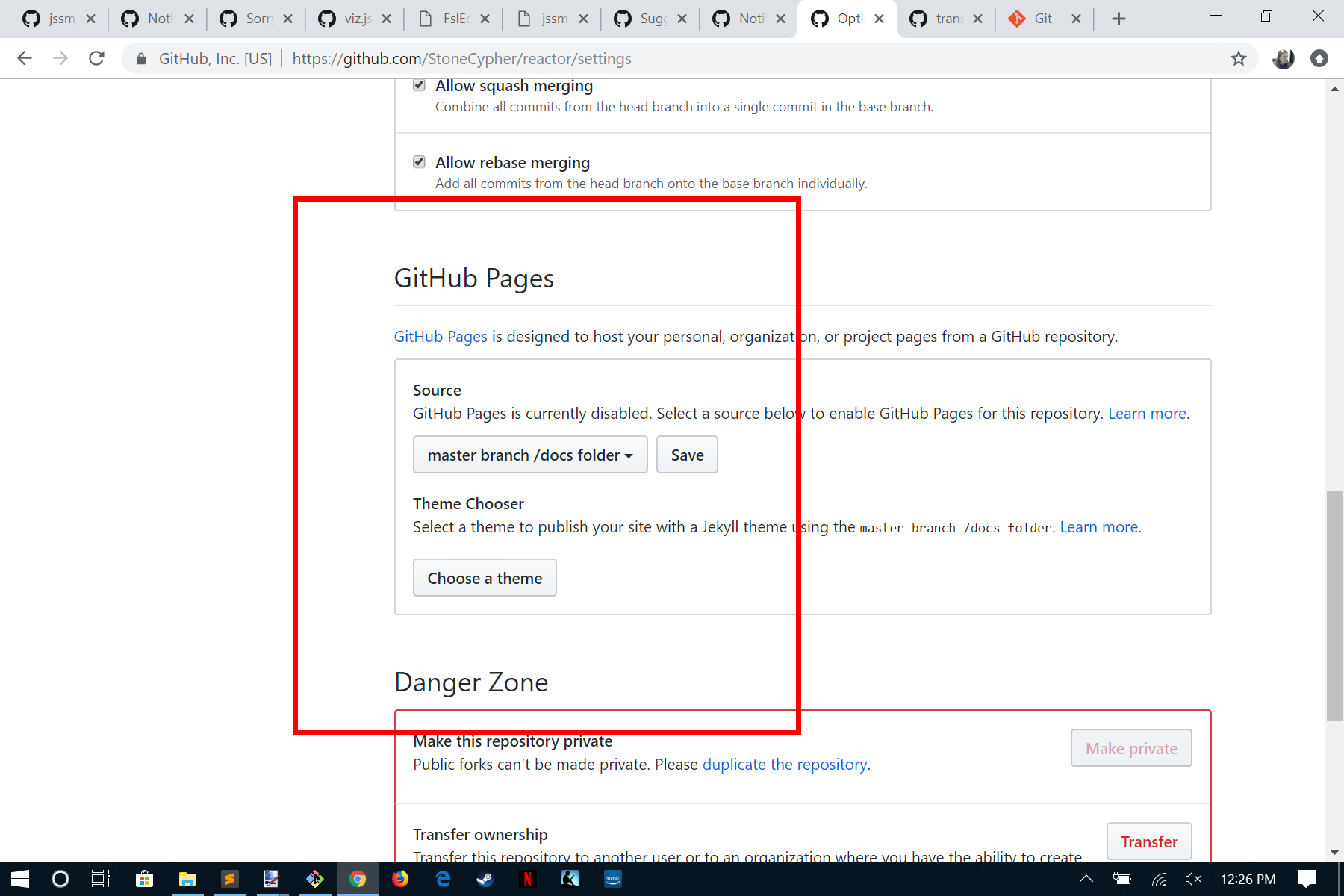Click the padlock site security indicator
Screen dimensions: 1344x896
140,58
